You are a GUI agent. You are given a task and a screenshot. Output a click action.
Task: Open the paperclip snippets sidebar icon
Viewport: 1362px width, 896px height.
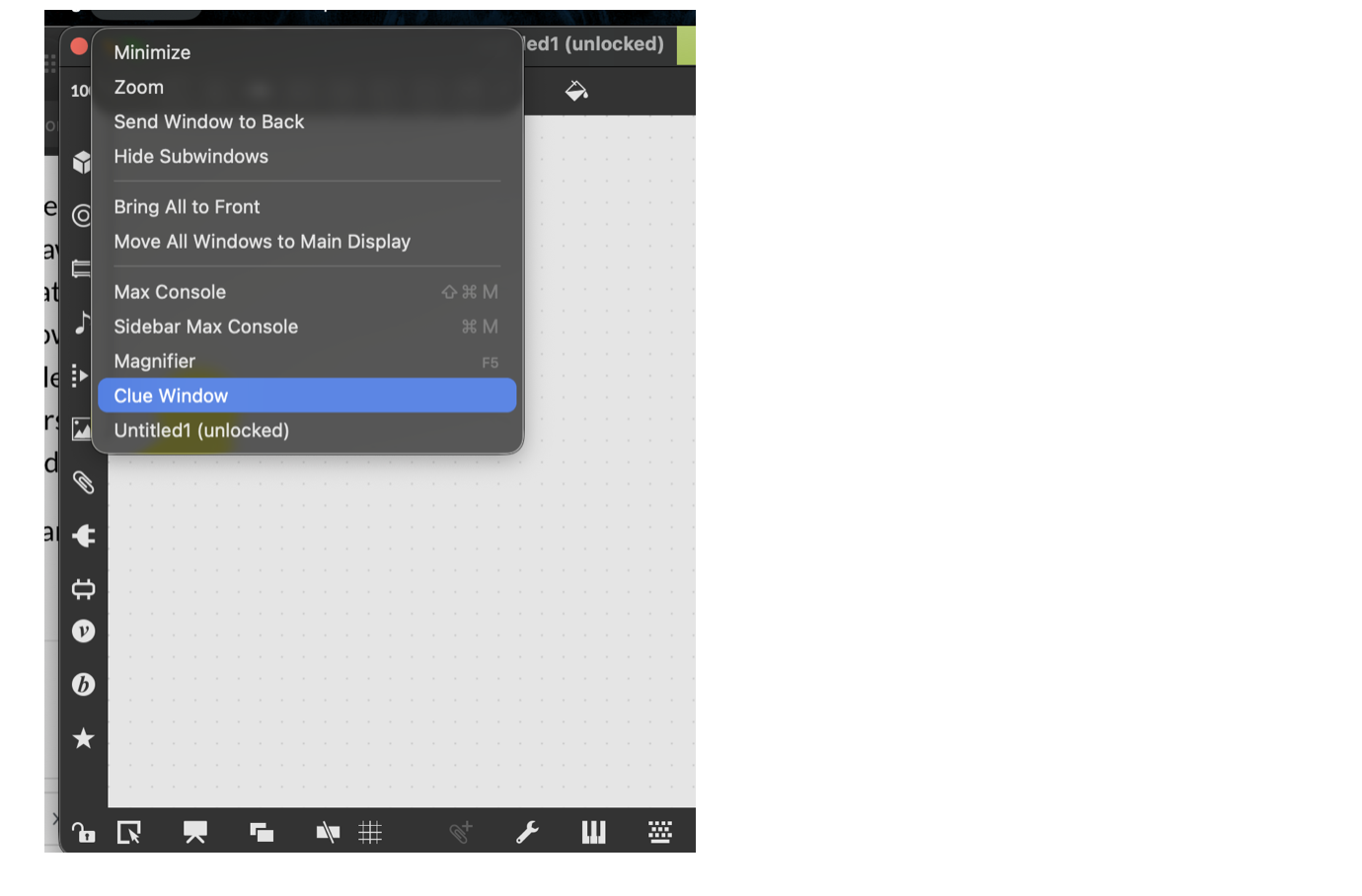click(84, 483)
